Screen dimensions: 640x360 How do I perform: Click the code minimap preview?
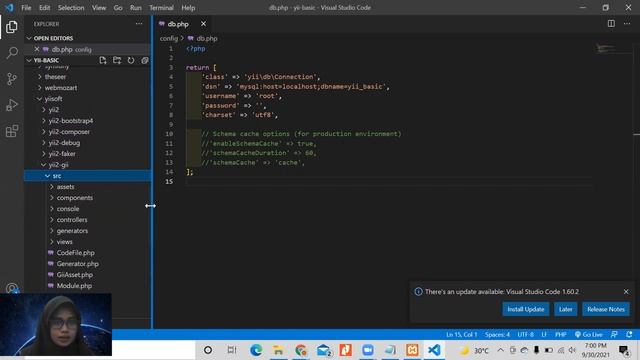tap(606, 48)
